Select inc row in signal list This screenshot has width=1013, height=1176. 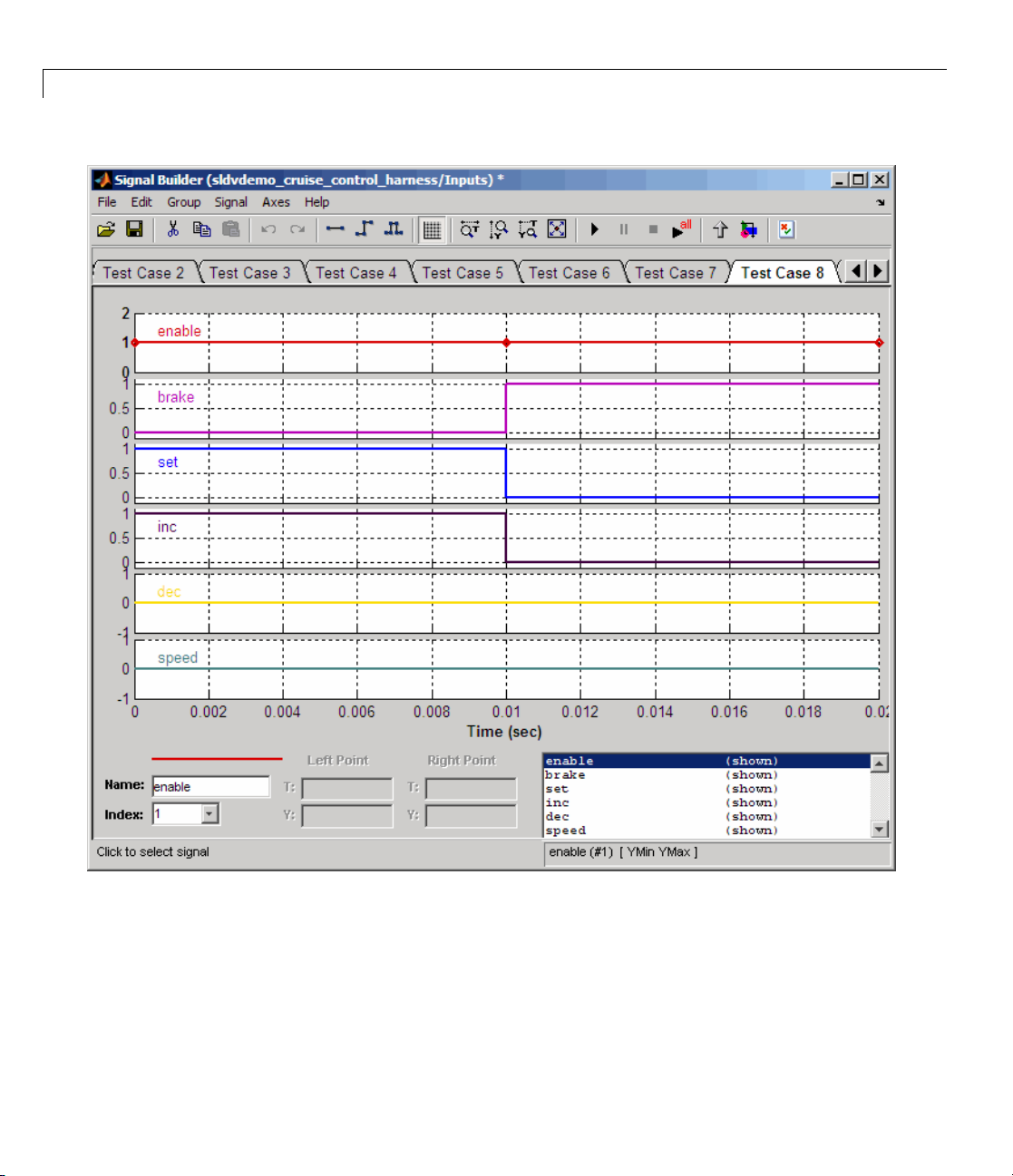point(706,802)
